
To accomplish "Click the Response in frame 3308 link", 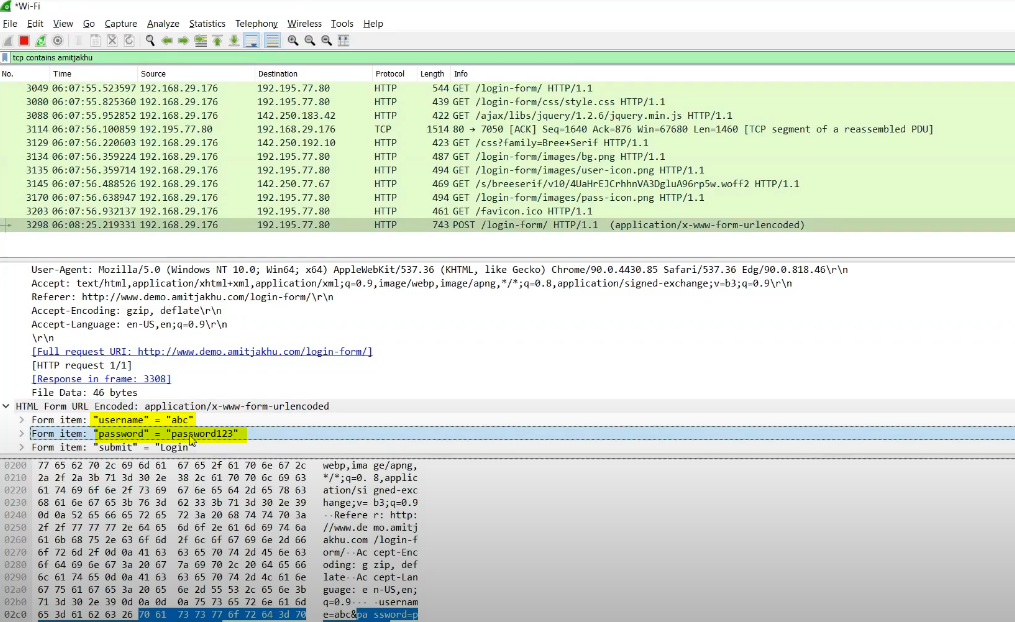I will click(x=101, y=379).
